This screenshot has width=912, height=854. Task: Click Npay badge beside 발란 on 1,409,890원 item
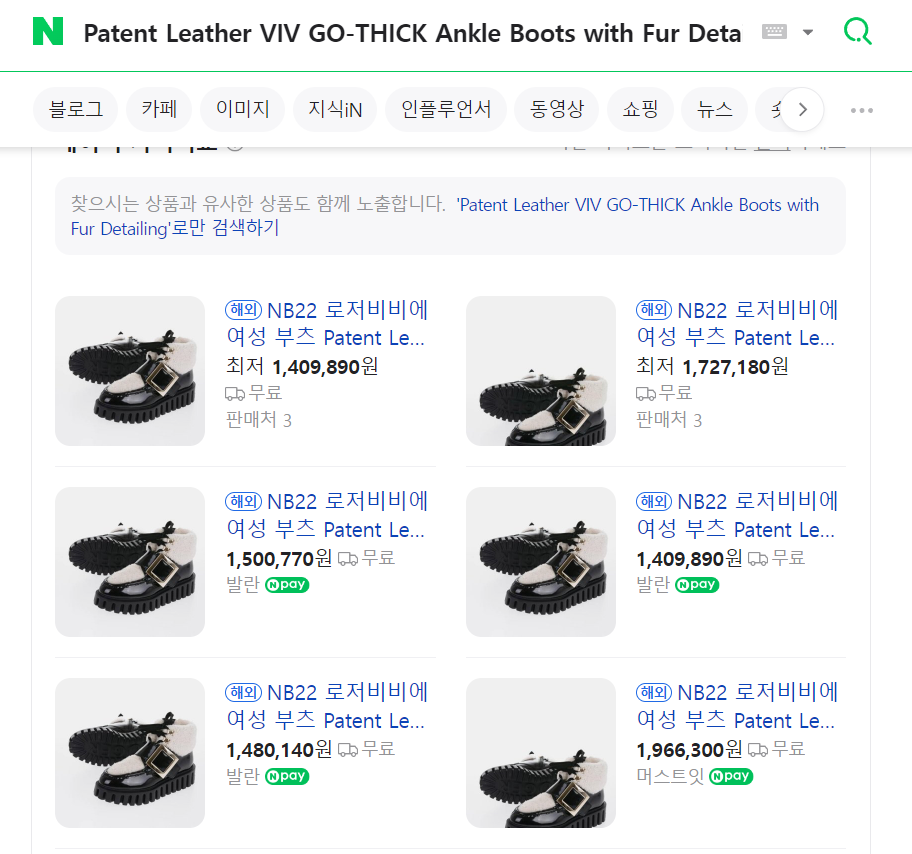pos(697,585)
